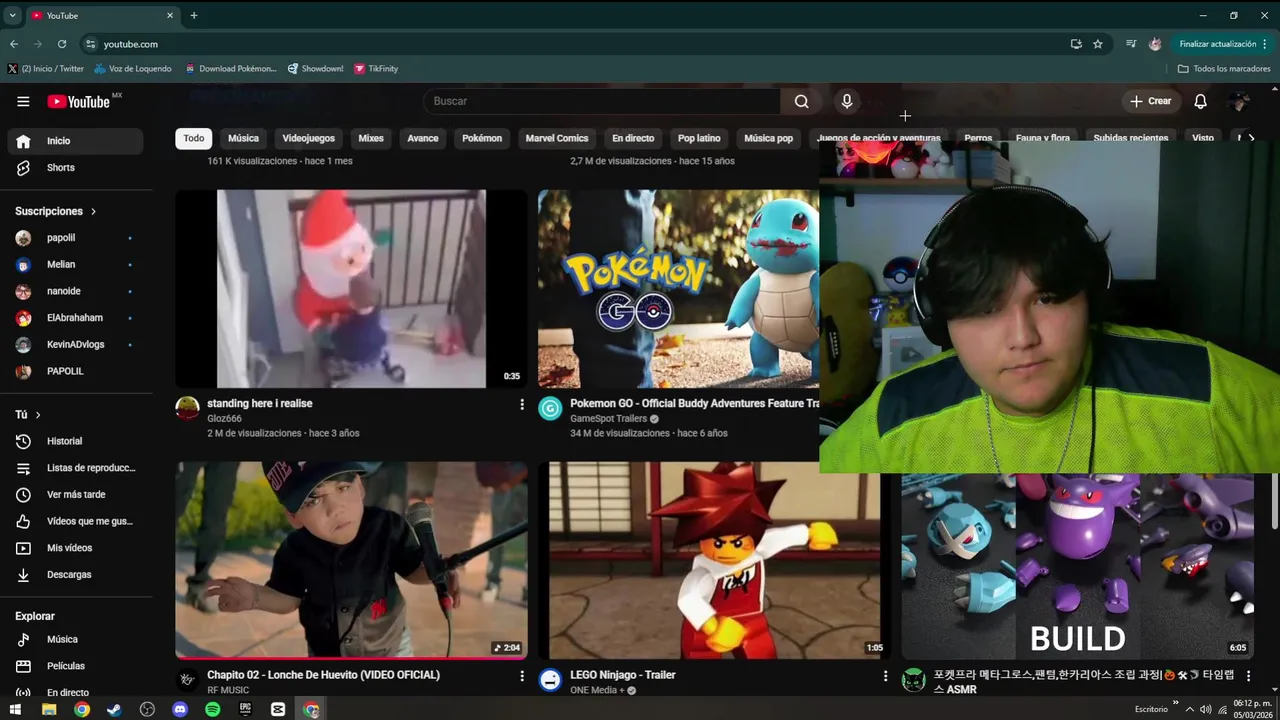1280x720 pixels.
Task: Open GameSpot Trailers channel avatar
Action: point(550,408)
